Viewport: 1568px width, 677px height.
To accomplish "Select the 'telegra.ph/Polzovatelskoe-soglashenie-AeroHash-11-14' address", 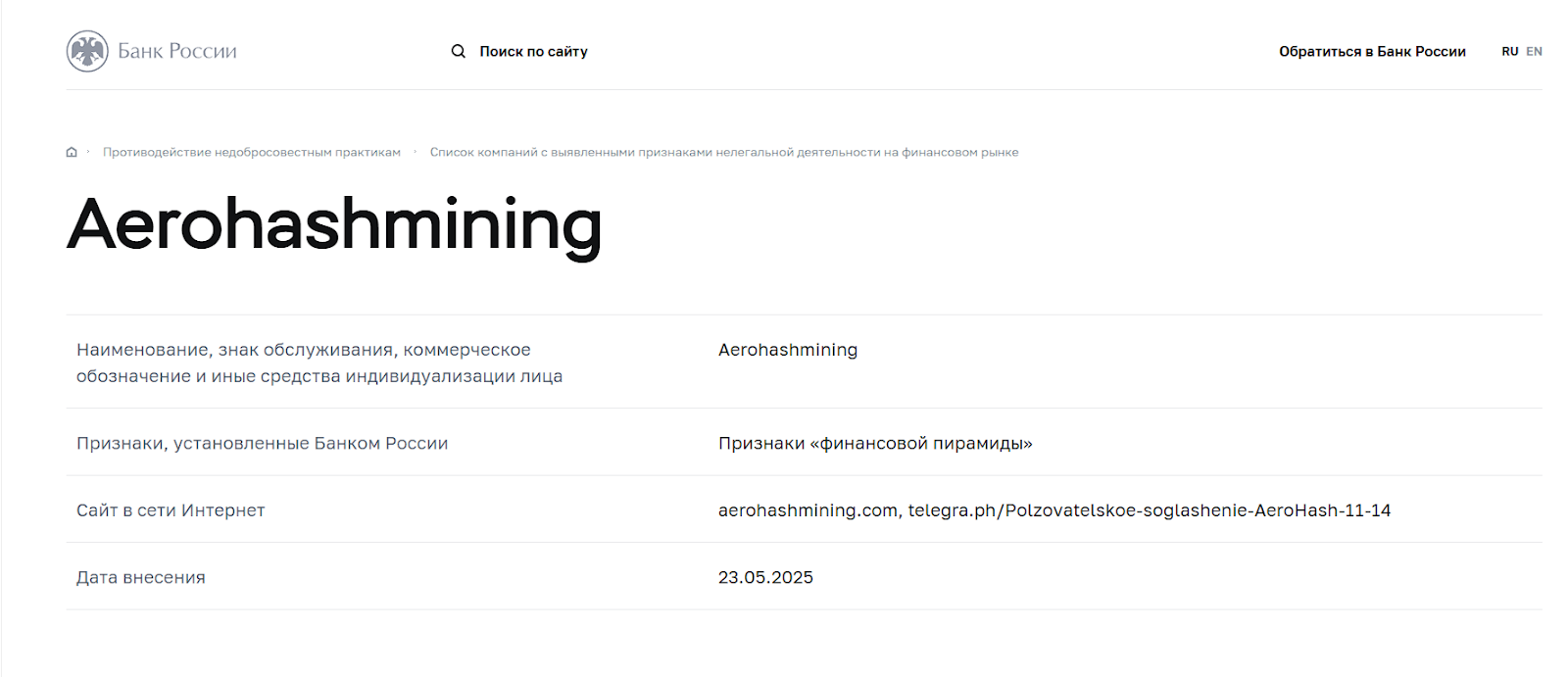I will (x=1150, y=510).
